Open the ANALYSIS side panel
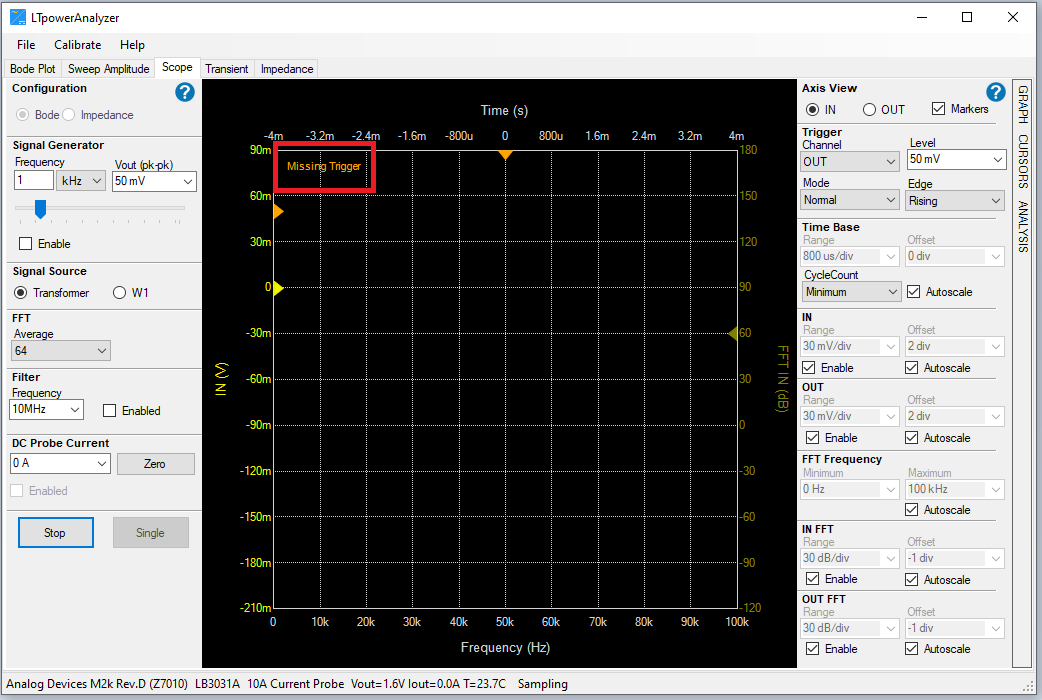 tap(1023, 227)
